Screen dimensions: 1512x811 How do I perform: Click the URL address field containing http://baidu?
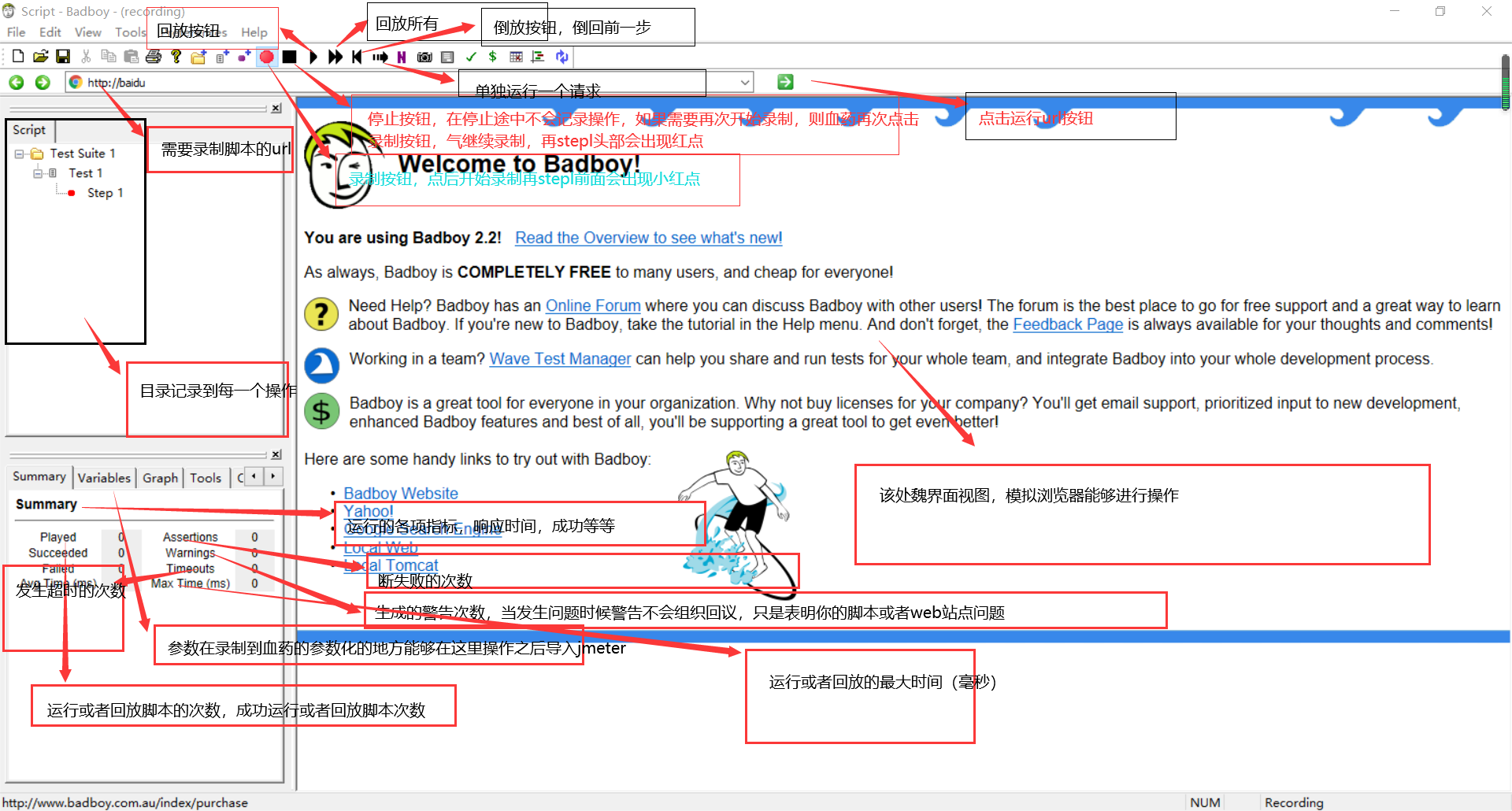pos(409,83)
